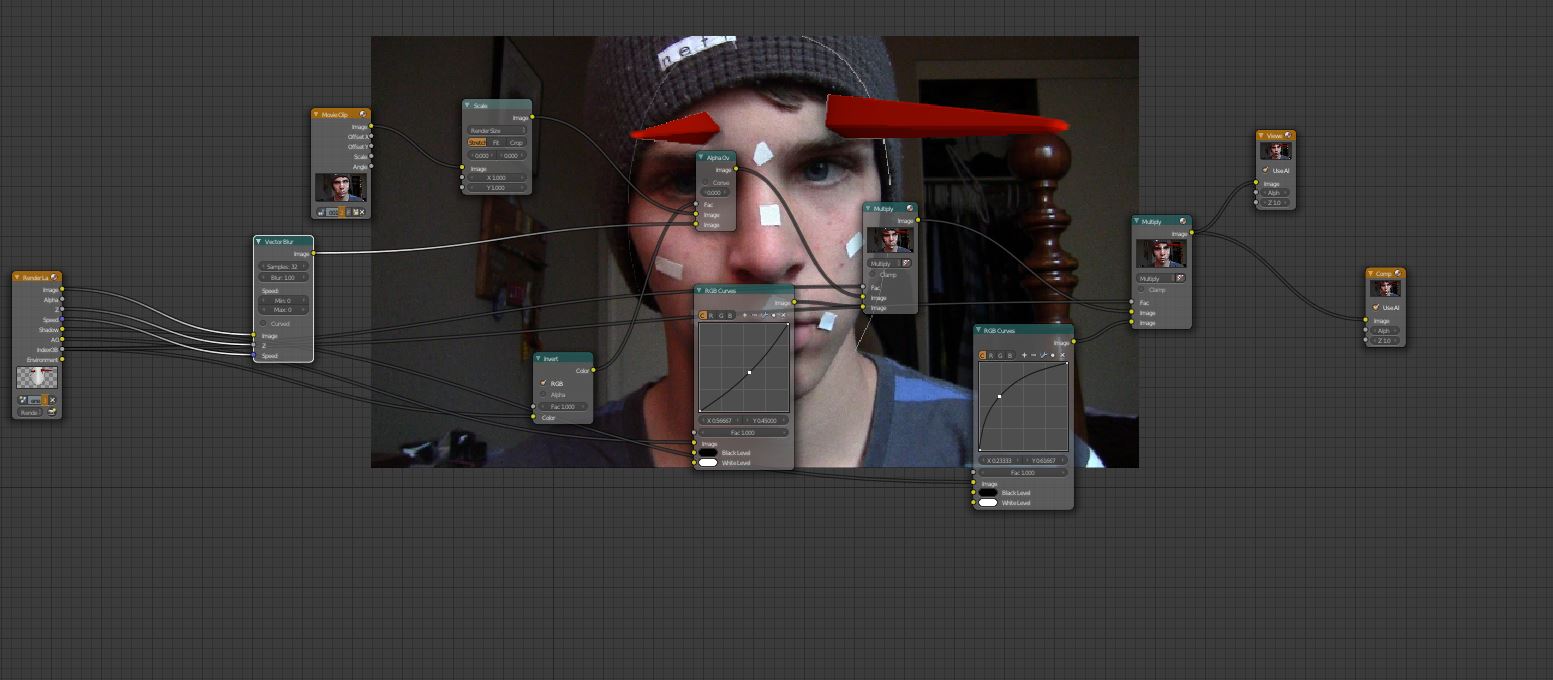Toggle Use Alpha in Composite node
This screenshot has width=1553, height=680.
[x=1376, y=307]
